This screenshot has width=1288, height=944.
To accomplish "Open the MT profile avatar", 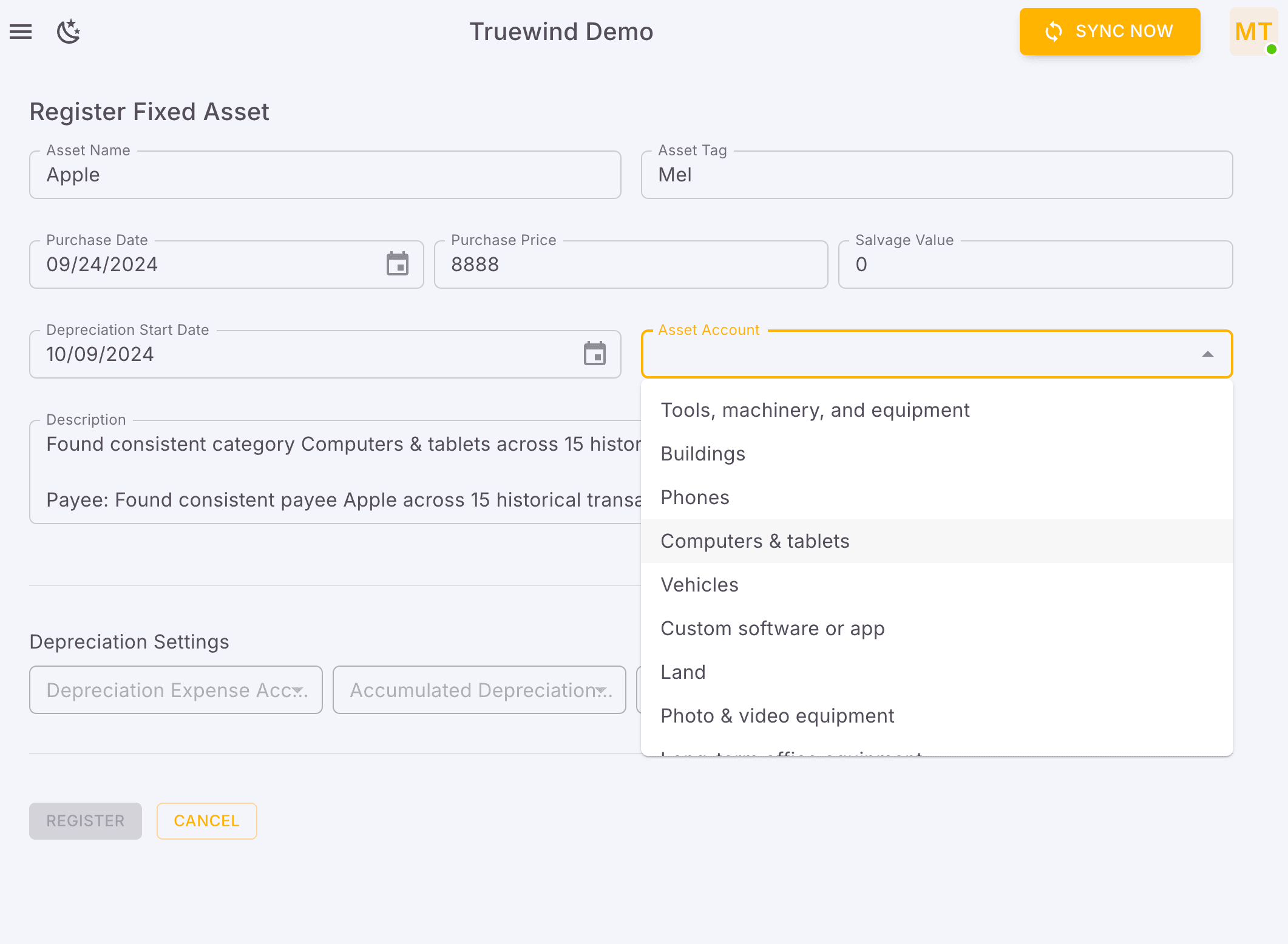I will click(1253, 32).
